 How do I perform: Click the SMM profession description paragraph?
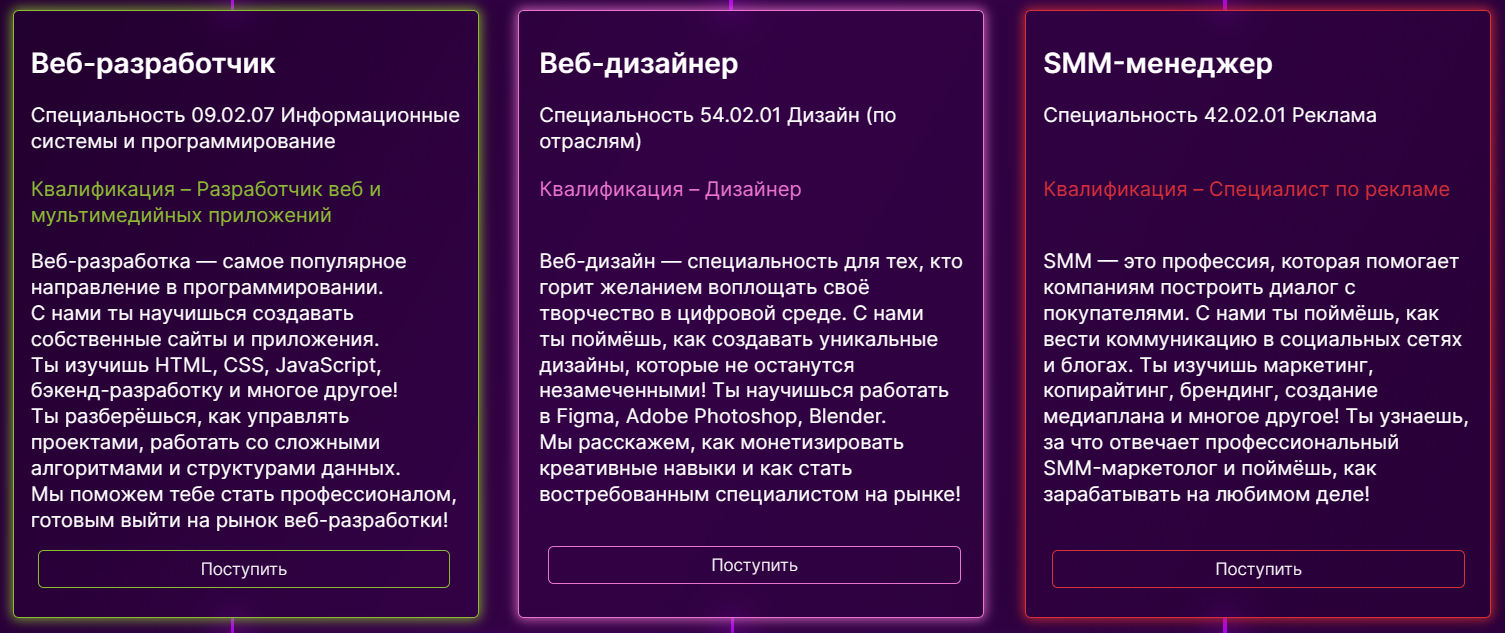click(1256, 378)
